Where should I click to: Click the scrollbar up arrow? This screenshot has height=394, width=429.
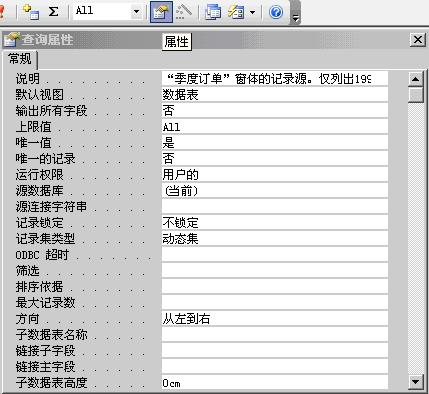tap(415, 79)
